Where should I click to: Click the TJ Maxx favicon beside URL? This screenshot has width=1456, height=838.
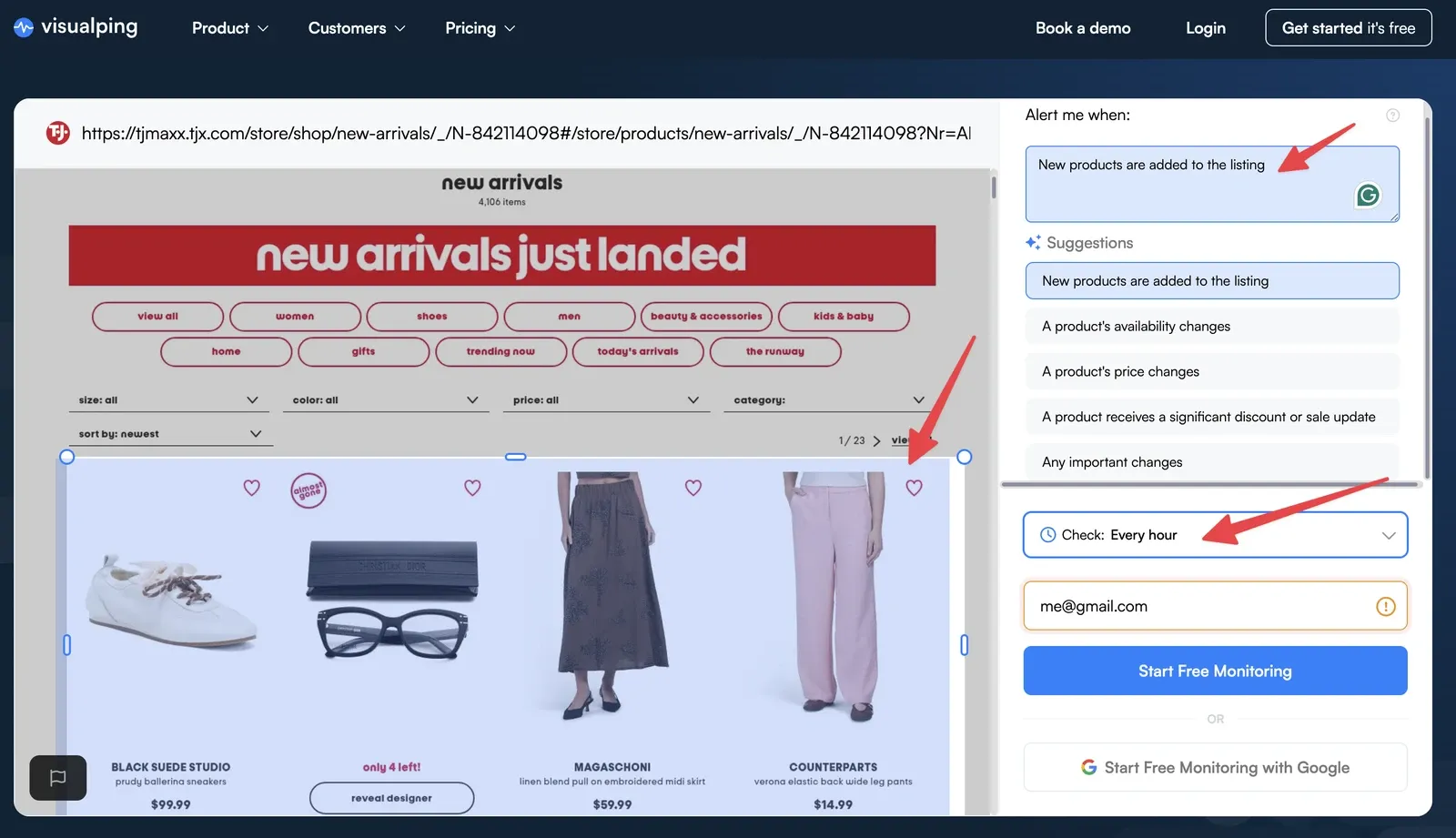tap(58, 133)
